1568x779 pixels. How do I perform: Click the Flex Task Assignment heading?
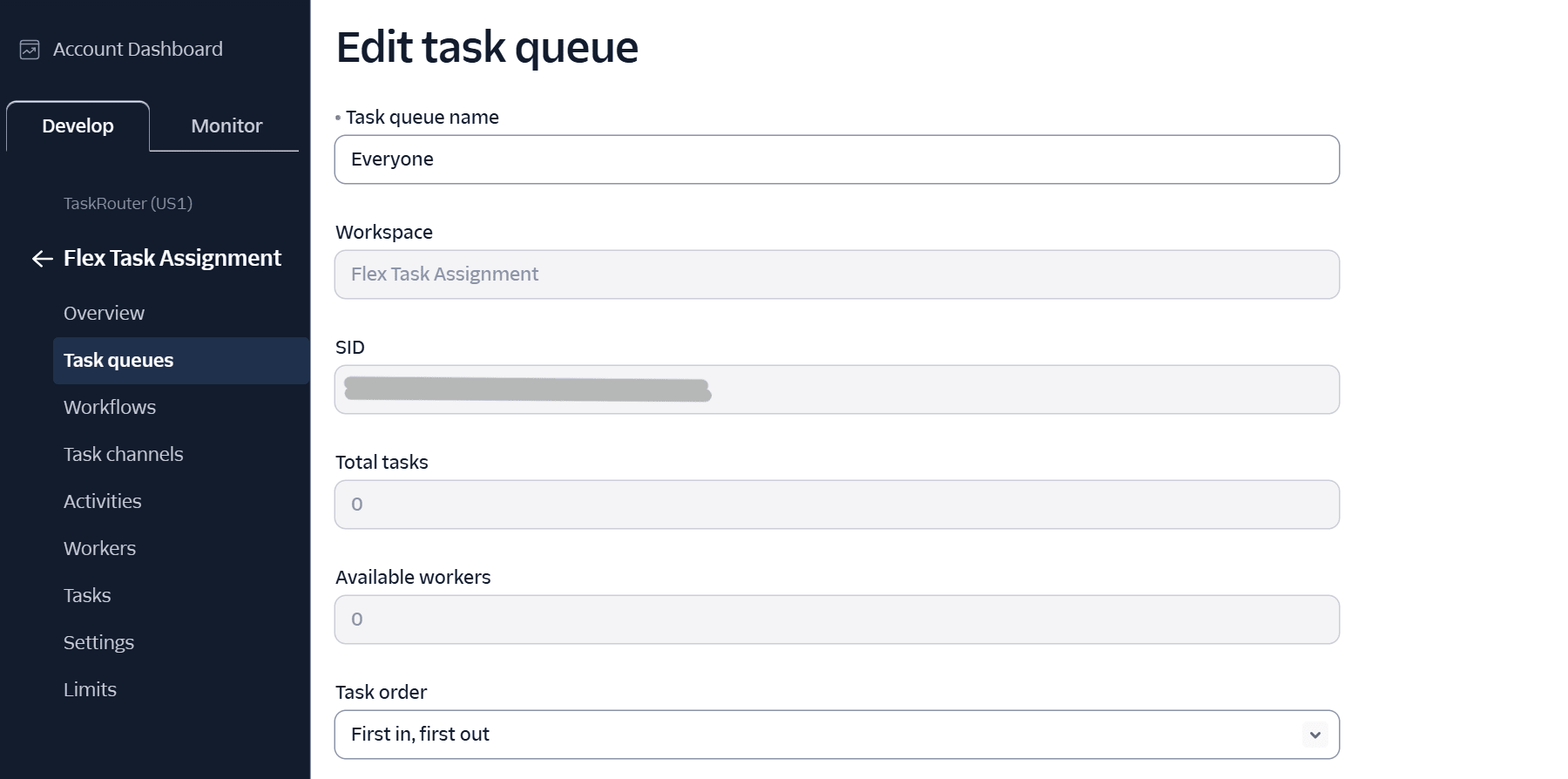[x=172, y=258]
